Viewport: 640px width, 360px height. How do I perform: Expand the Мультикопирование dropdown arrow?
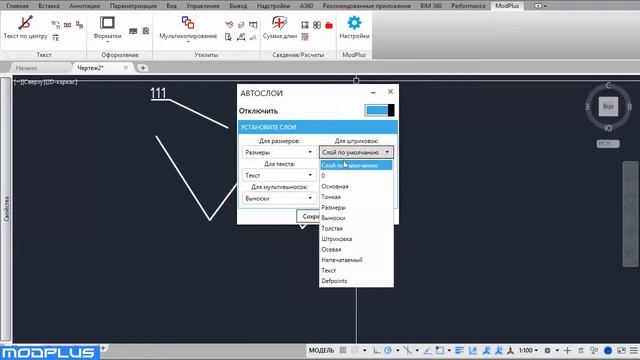(x=188, y=42)
